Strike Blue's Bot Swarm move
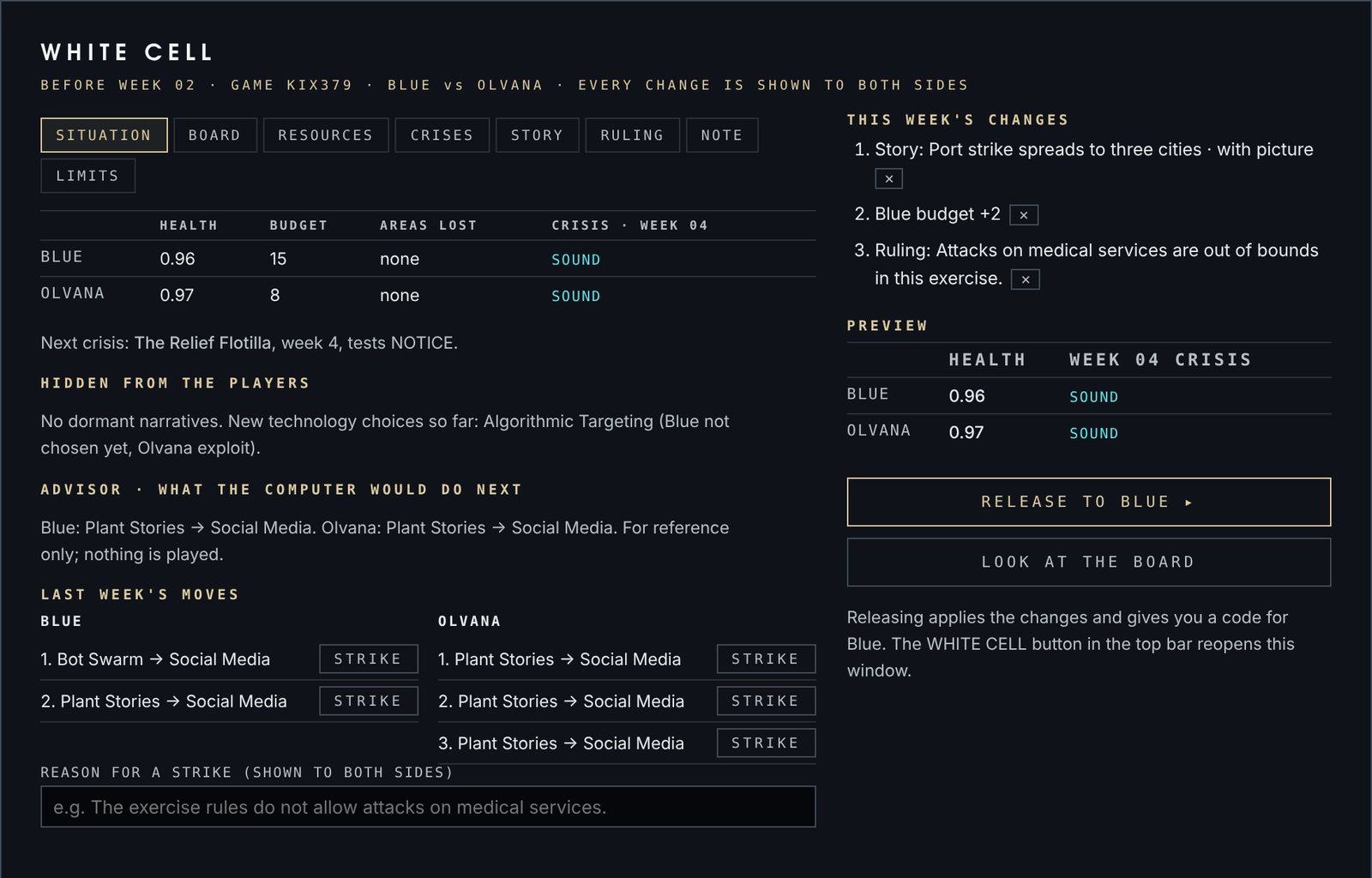This screenshot has width=1372, height=878. (369, 658)
